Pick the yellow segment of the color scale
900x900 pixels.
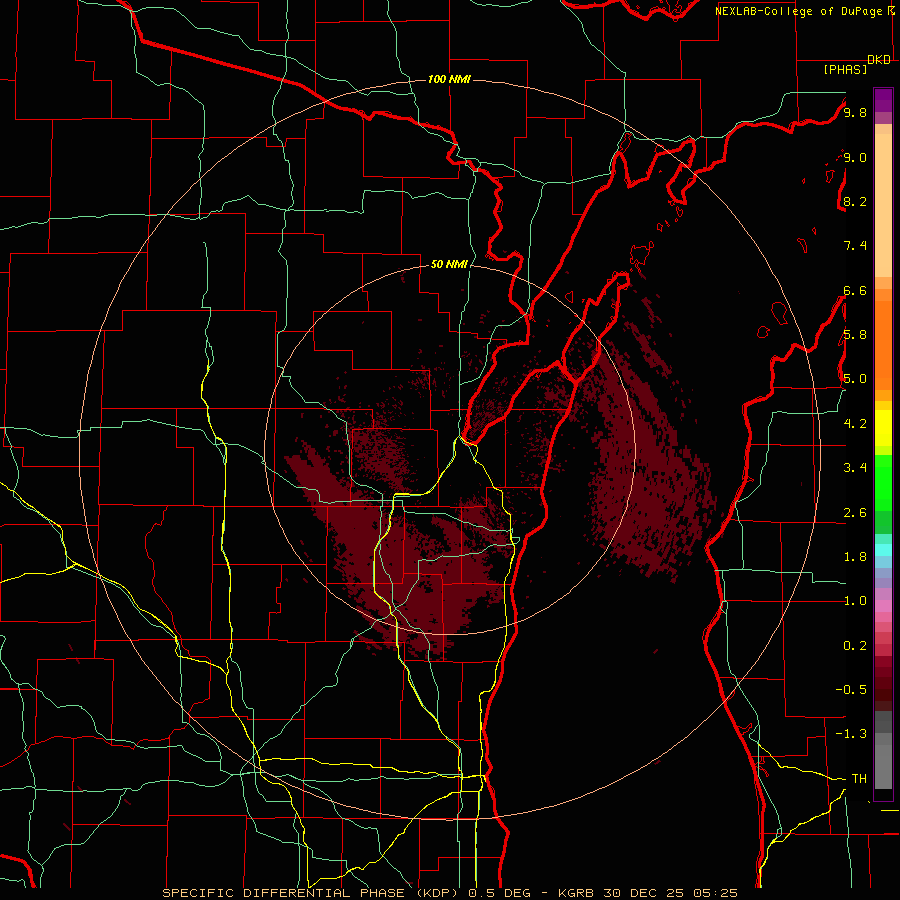pyautogui.click(x=883, y=428)
